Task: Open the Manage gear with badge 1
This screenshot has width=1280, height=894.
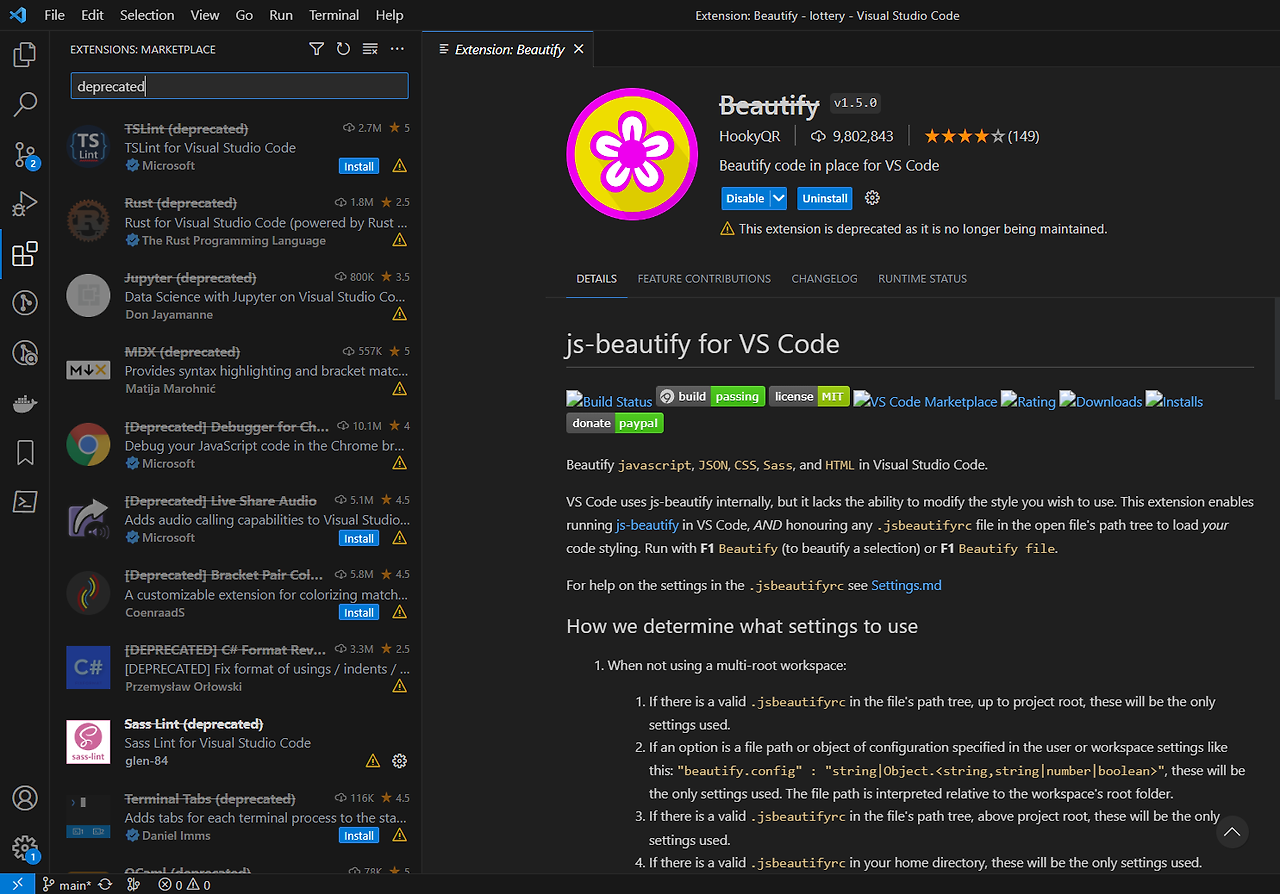Action: point(25,848)
